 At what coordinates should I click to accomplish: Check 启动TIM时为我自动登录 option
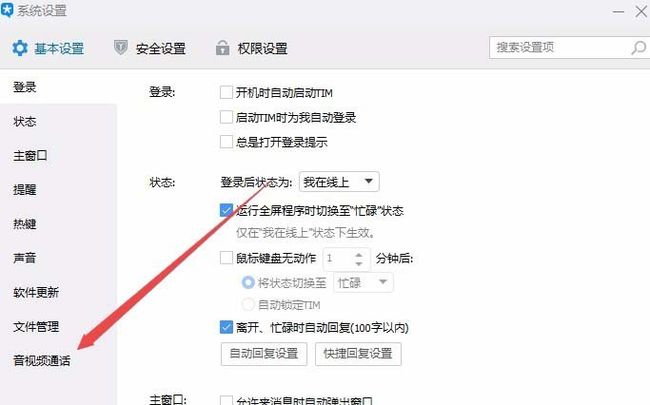[x=226, y=117]
